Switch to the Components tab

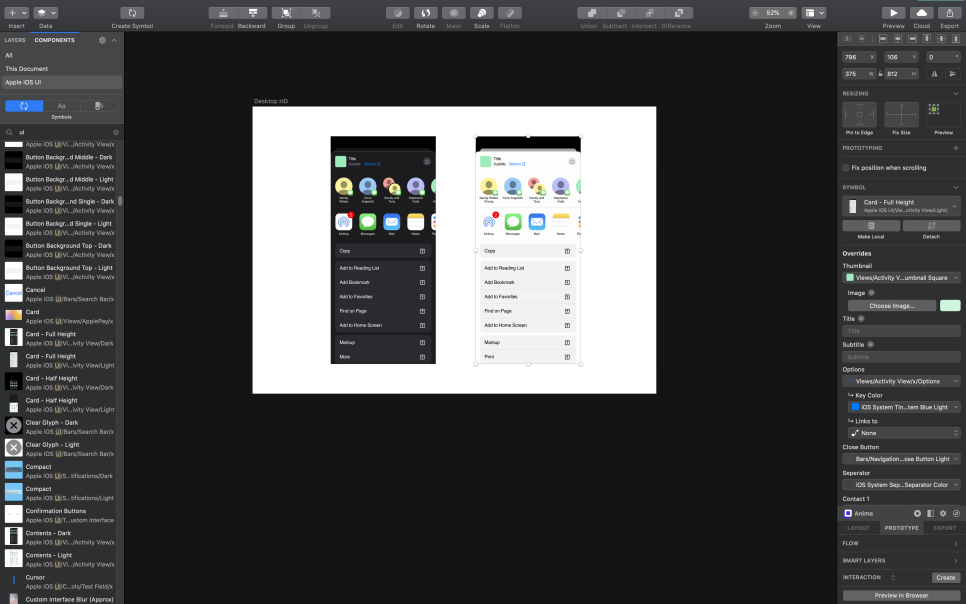[54, 39]
